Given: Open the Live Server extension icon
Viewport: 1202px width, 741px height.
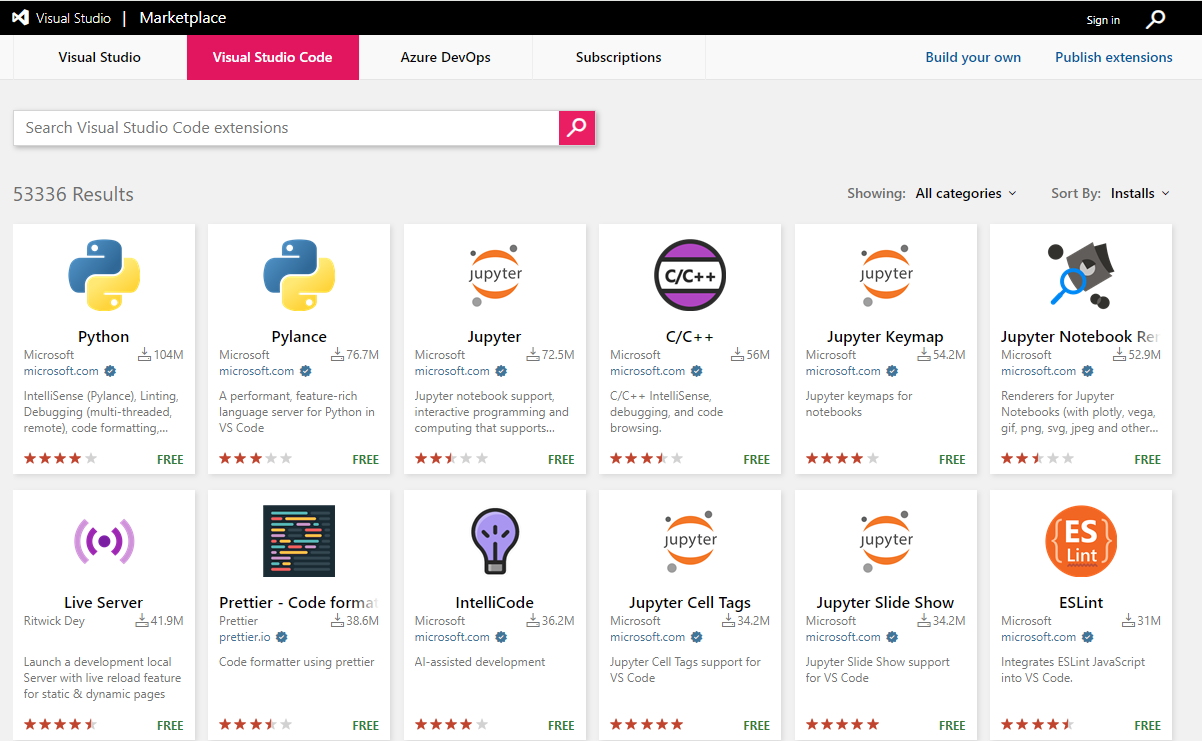Looking at the screenshot, I should point(104,541).
